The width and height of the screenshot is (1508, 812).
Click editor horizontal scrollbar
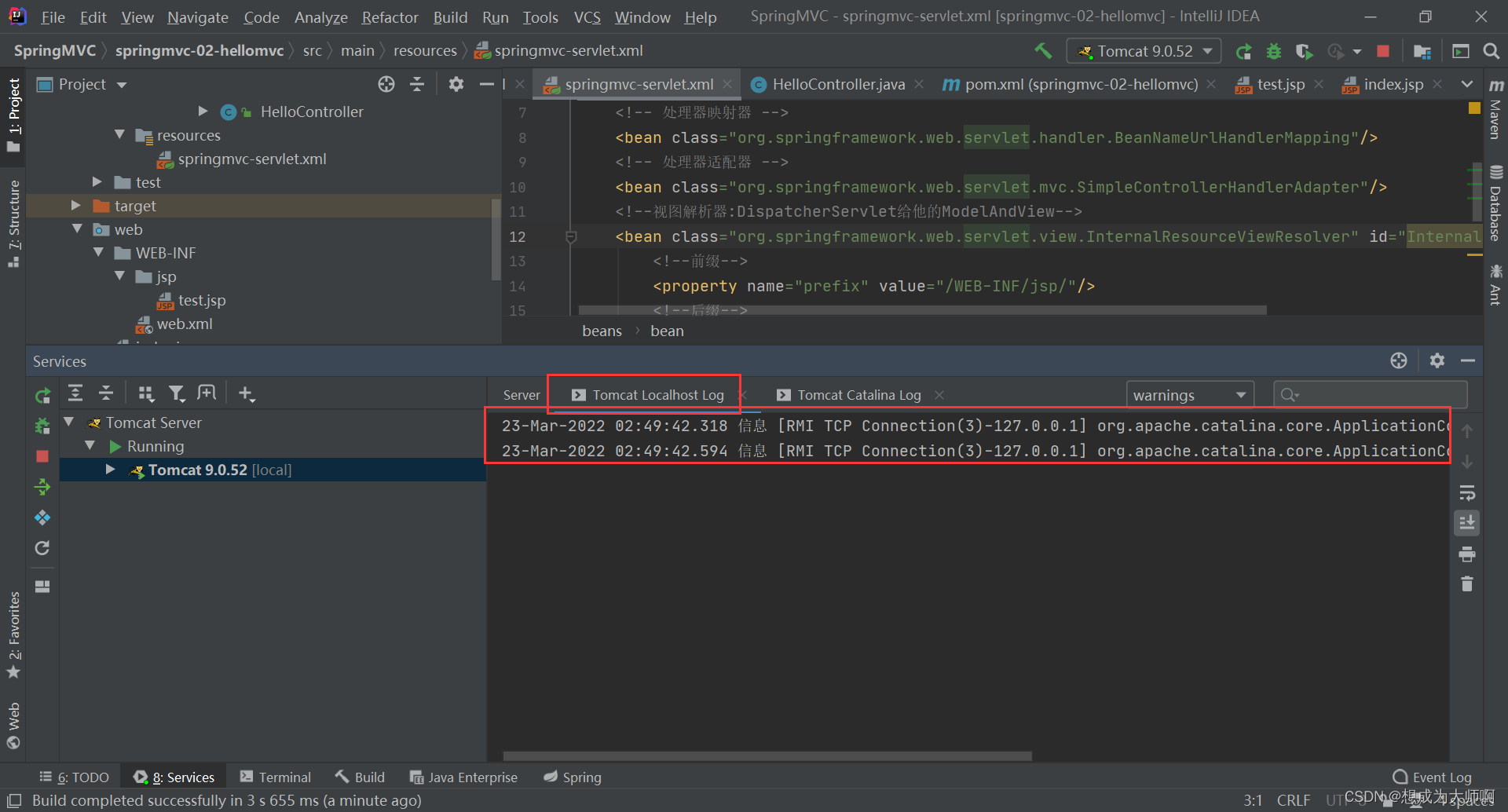[x=922, y=310]
